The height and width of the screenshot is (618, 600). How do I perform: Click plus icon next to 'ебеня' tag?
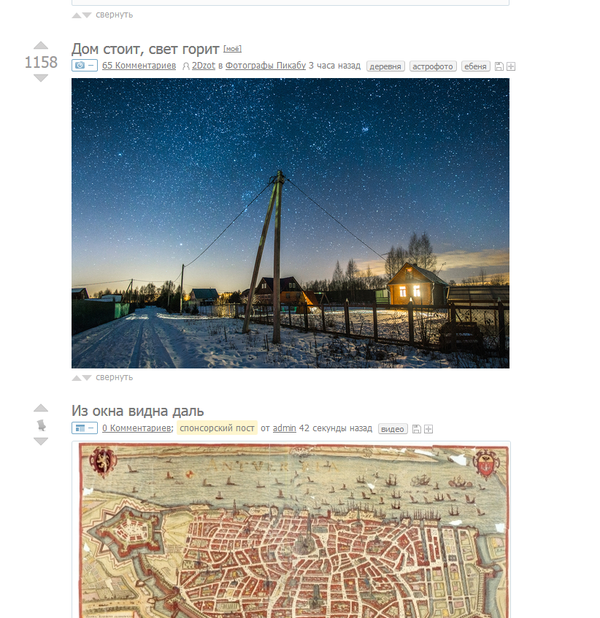(x=511, y=66)
